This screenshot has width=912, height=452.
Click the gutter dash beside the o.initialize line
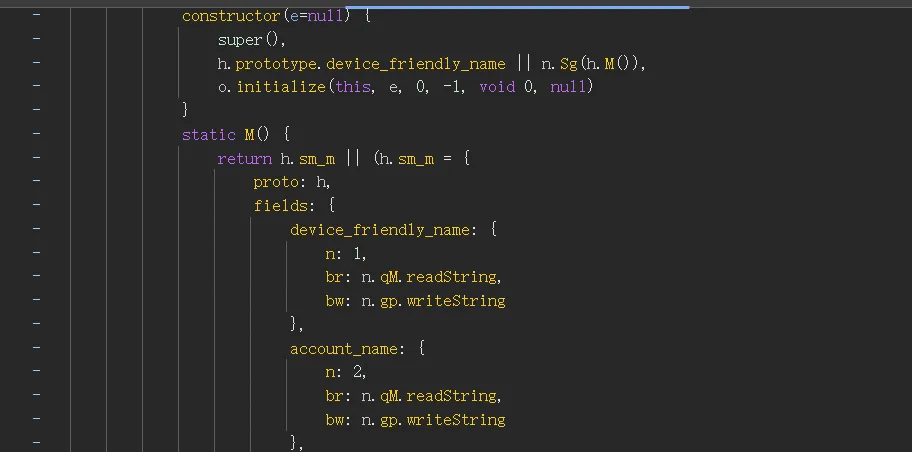[x=36, y=87]
